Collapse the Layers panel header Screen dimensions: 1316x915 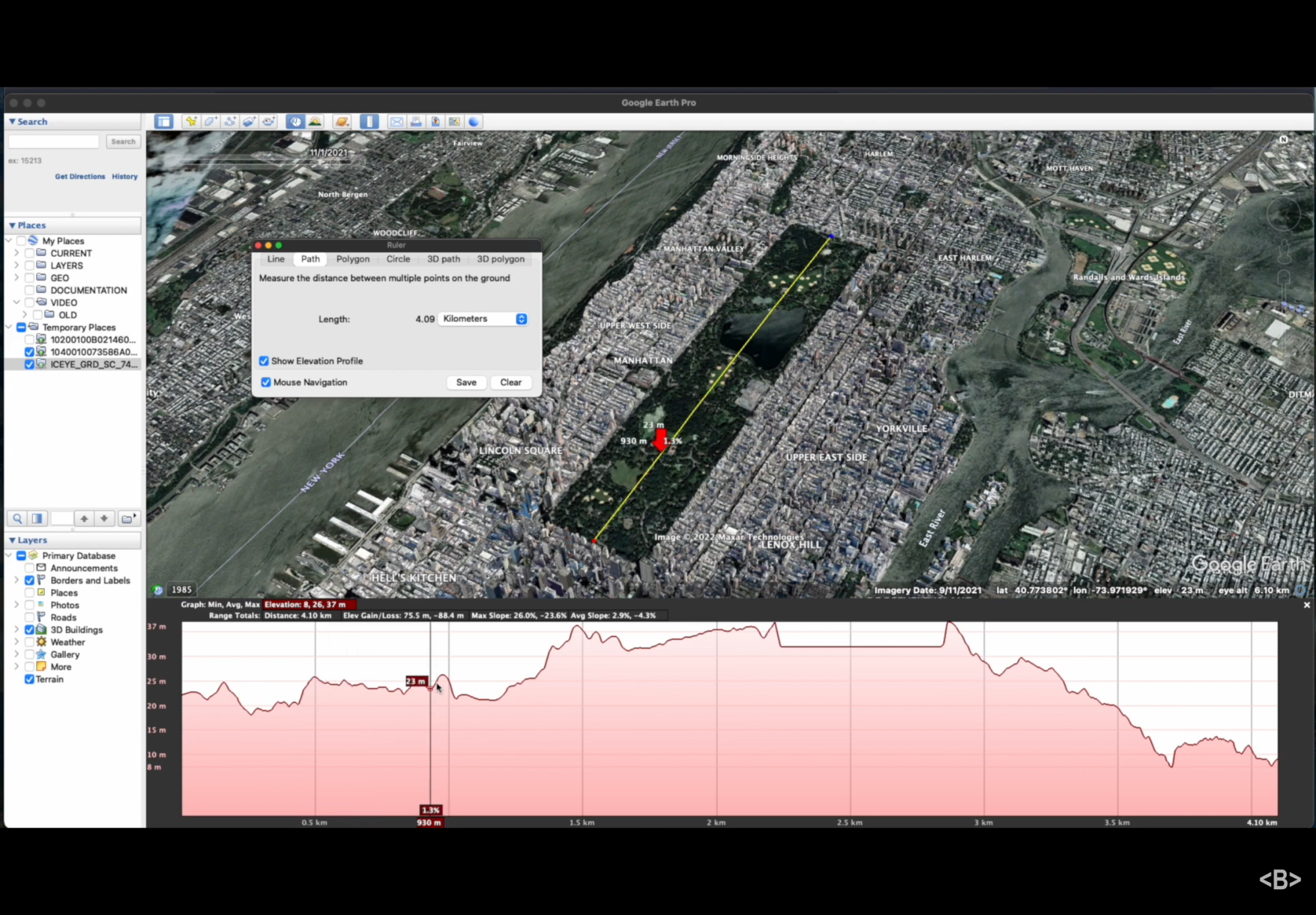tap(12, 540)
